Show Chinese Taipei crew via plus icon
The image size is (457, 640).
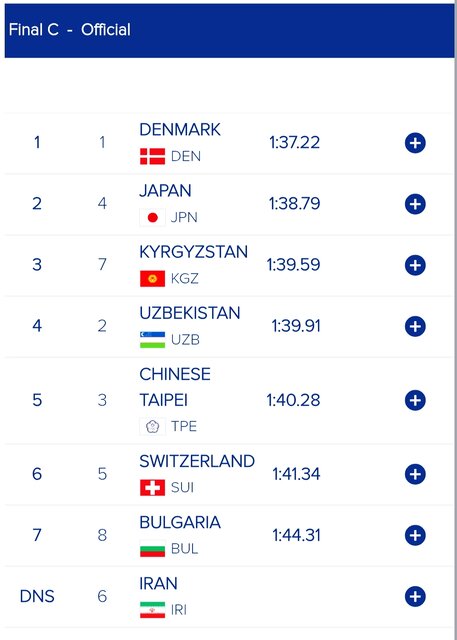click(x=415, y=400)
